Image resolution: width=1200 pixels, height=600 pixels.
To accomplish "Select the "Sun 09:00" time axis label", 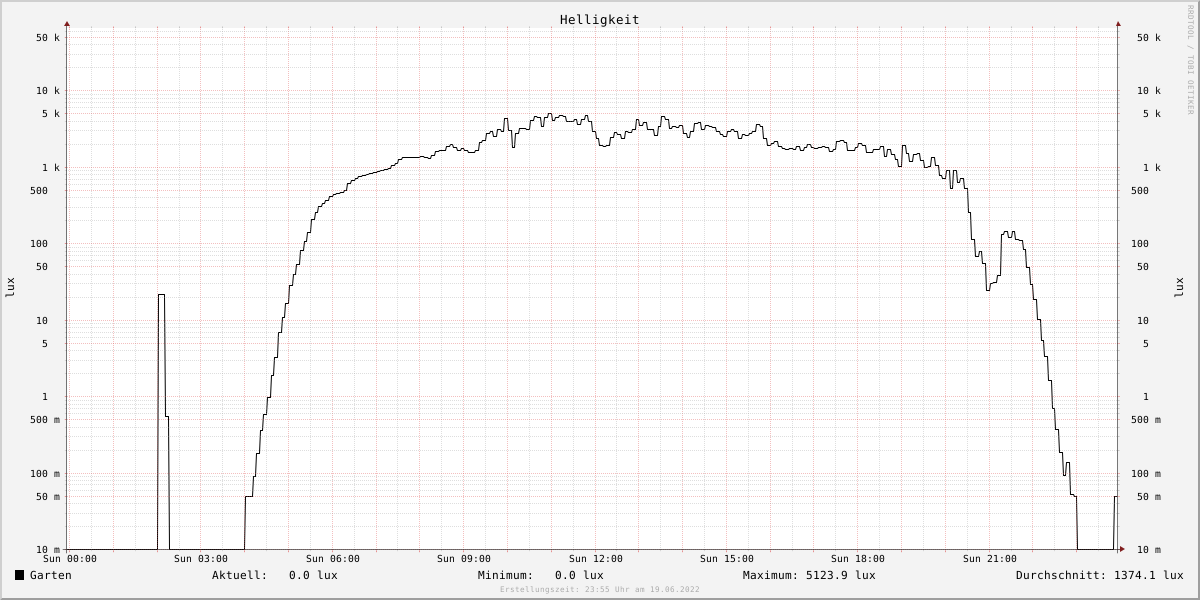I will pyautogui.click(x=464, y=559).
